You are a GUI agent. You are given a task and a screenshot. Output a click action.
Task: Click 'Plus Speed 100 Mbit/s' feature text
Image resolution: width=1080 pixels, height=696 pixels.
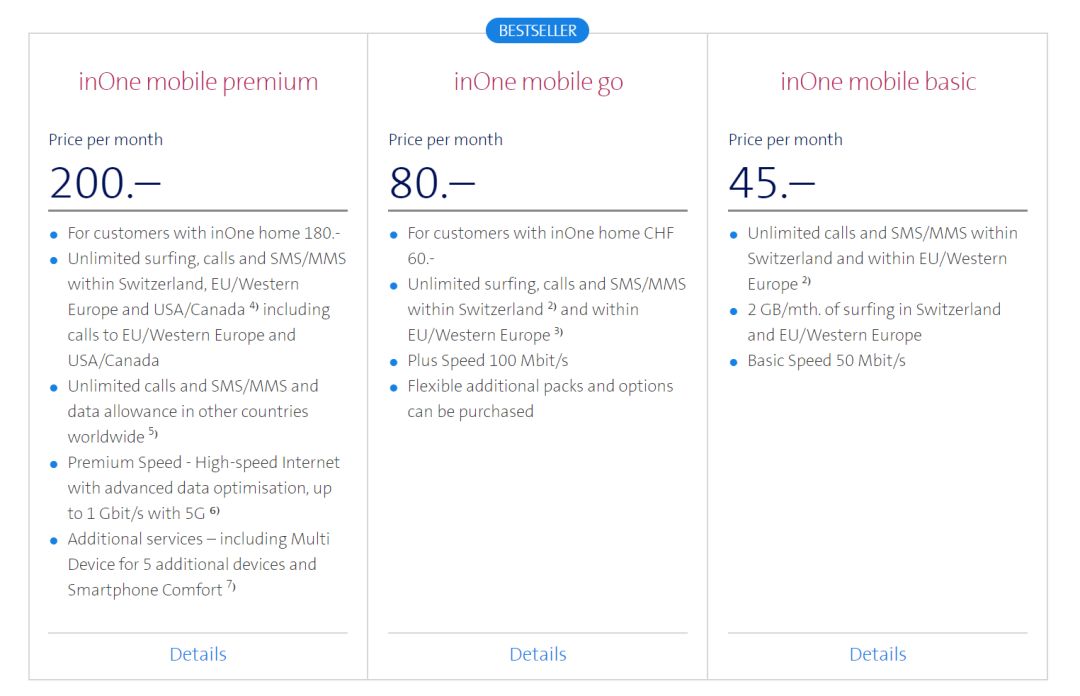(x=488, y=360)
